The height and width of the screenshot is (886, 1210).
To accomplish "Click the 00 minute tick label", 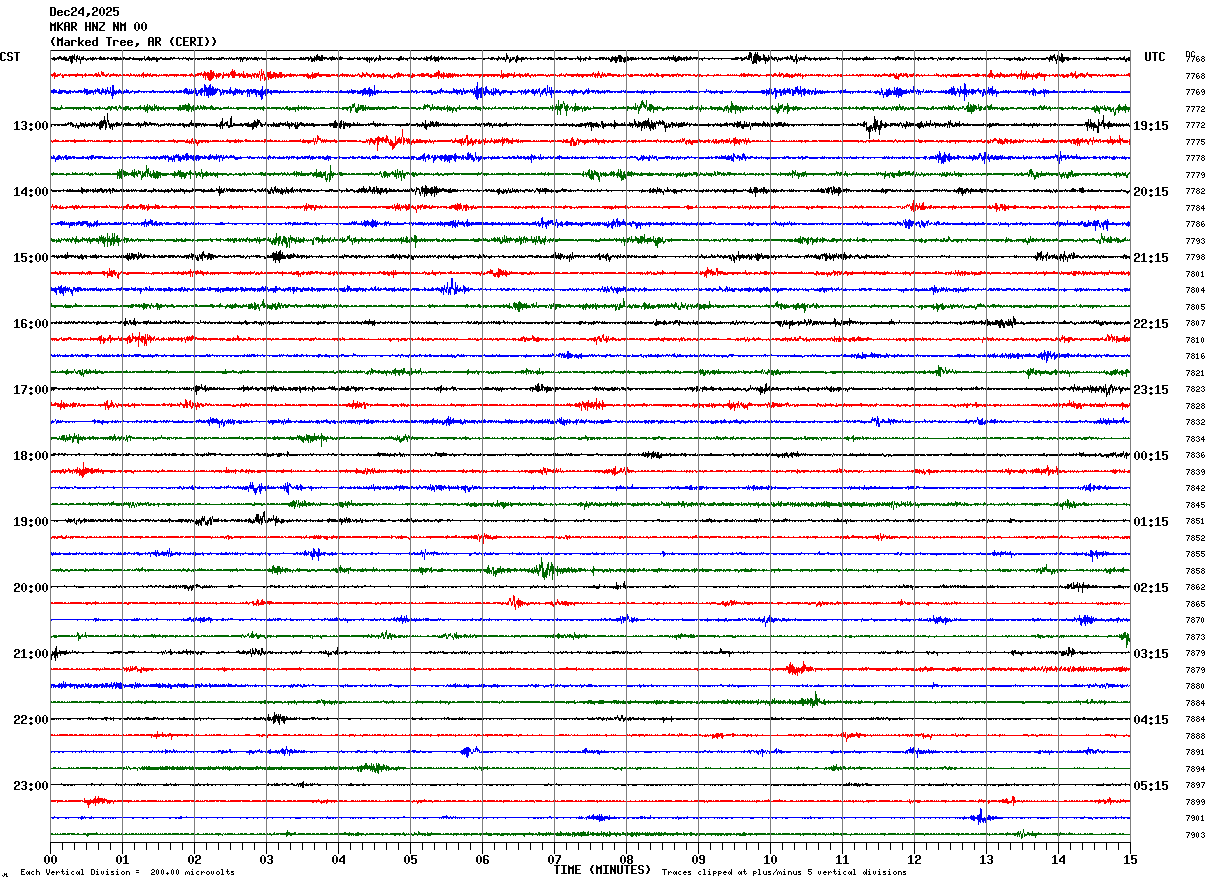I will tap(50, 860).
